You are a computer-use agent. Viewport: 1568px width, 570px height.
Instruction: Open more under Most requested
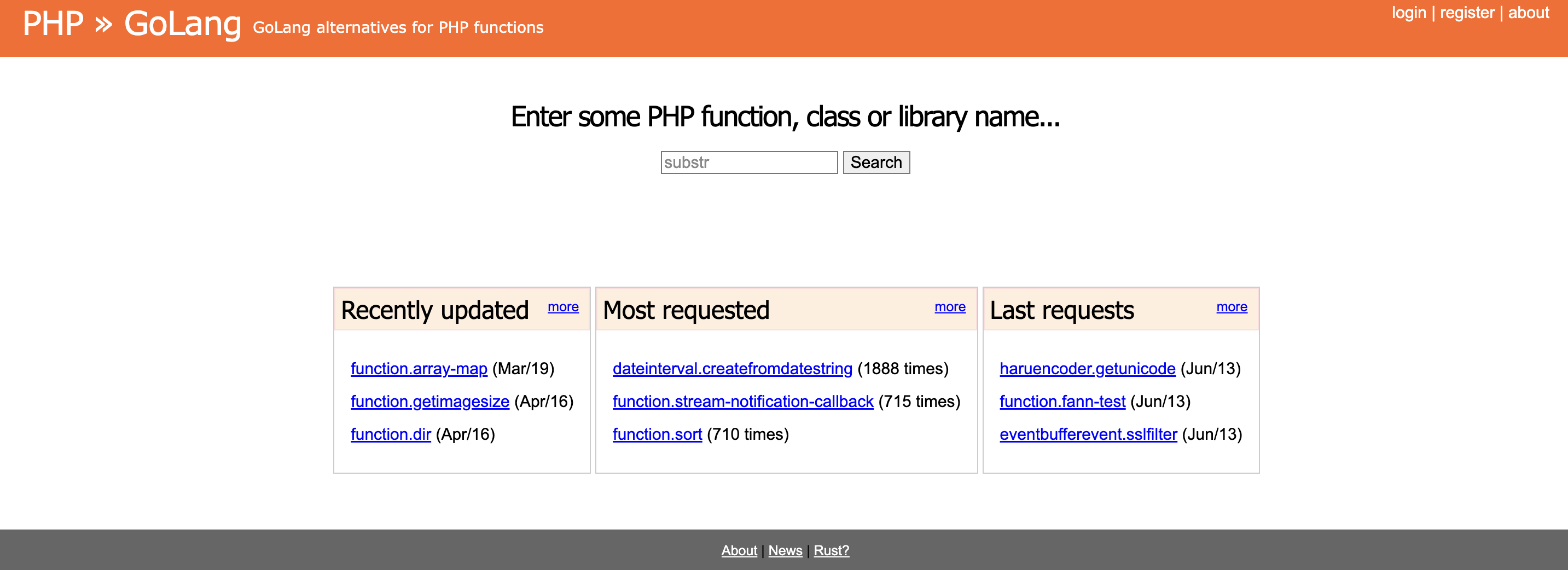pyautogui.click(x=950, y=307)
